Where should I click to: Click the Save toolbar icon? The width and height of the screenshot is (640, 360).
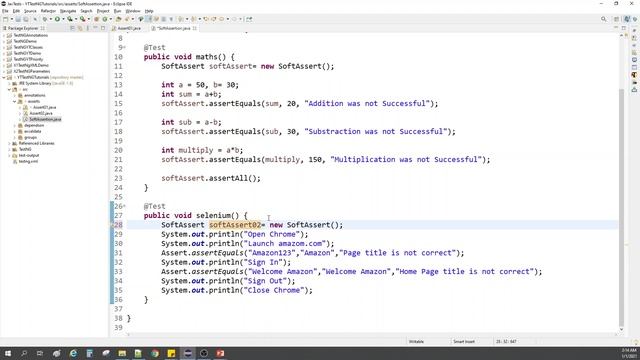point(18,19)
